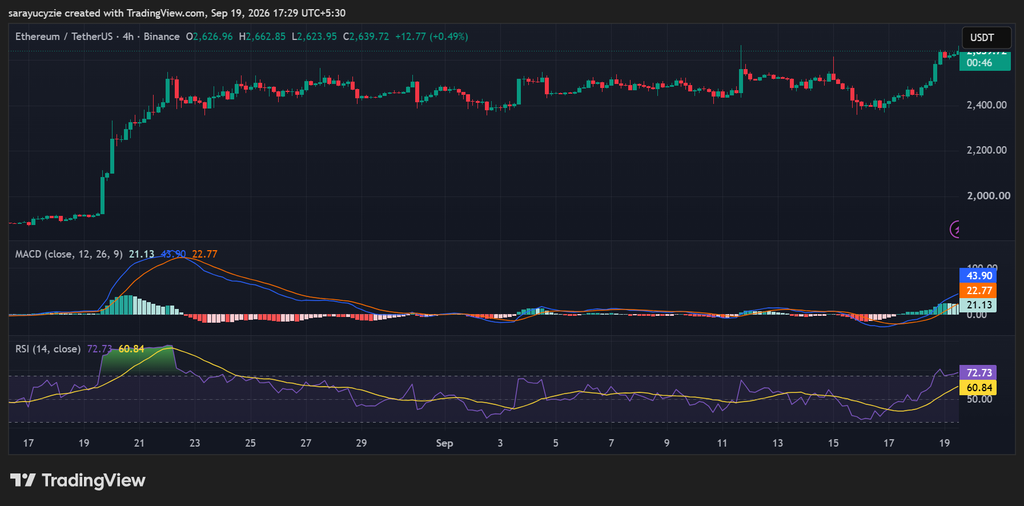Click the 2,000.00 price scale label

[986, 196]
